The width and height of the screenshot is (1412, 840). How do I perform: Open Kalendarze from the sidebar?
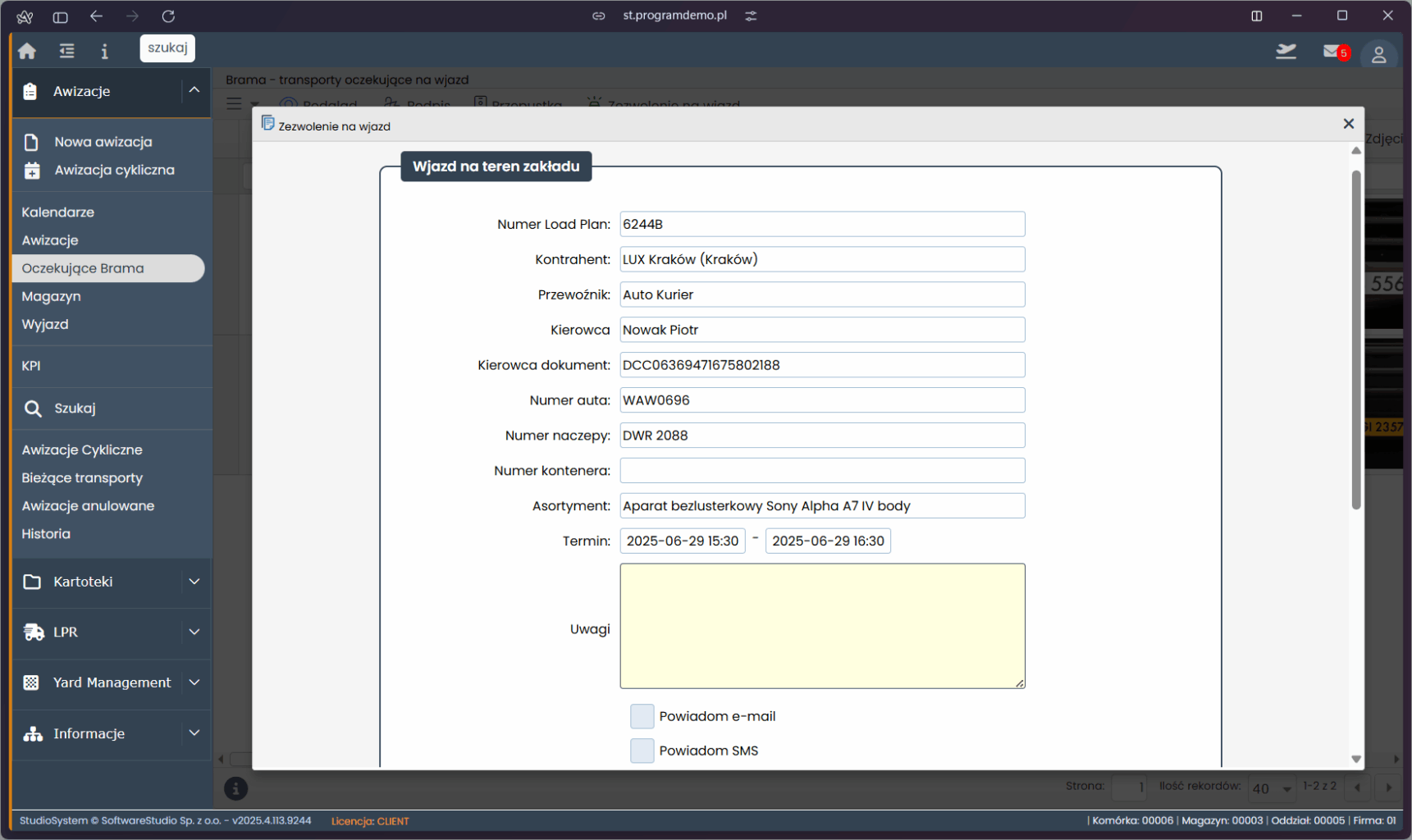click(x=57, y=212)
